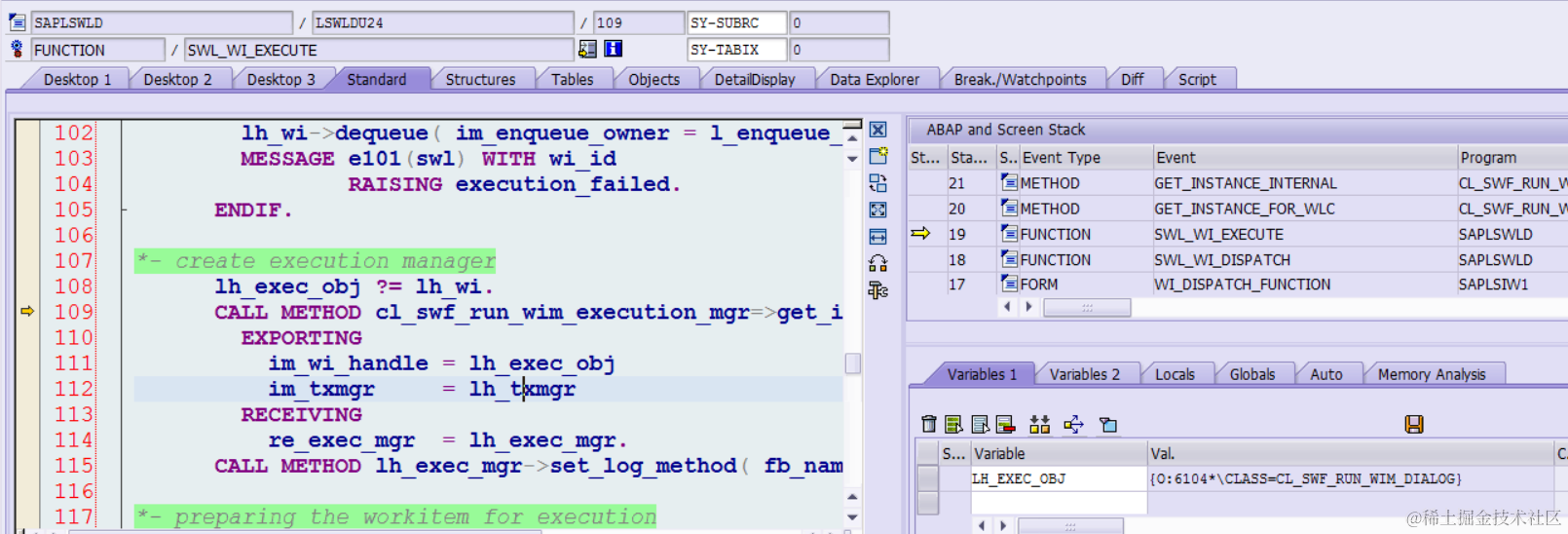The height and width of the screenshot is (534, 1568).
Task: Click the tool settings wrench icon
Action: (877, 289)
